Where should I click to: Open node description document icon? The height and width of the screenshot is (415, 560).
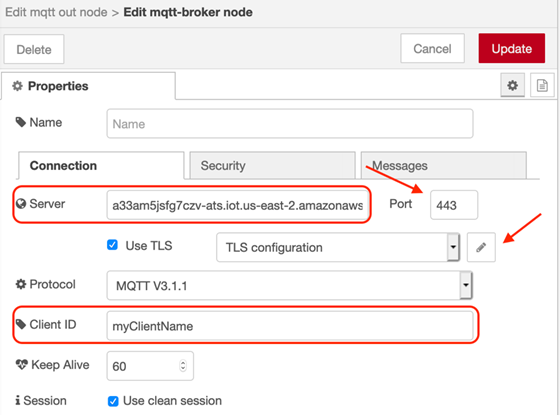[542, 85]
